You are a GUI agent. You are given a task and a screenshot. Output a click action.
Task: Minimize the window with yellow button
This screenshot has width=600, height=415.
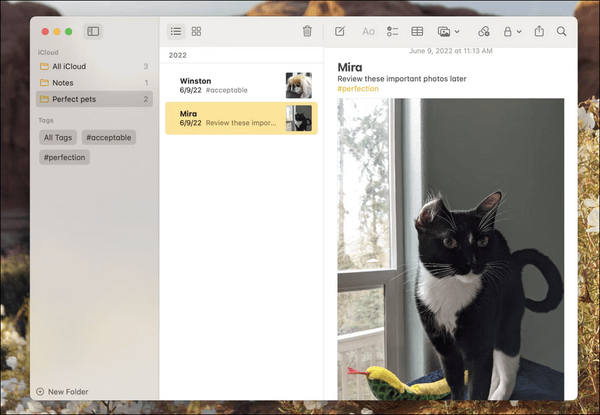(x=57, y=32)
